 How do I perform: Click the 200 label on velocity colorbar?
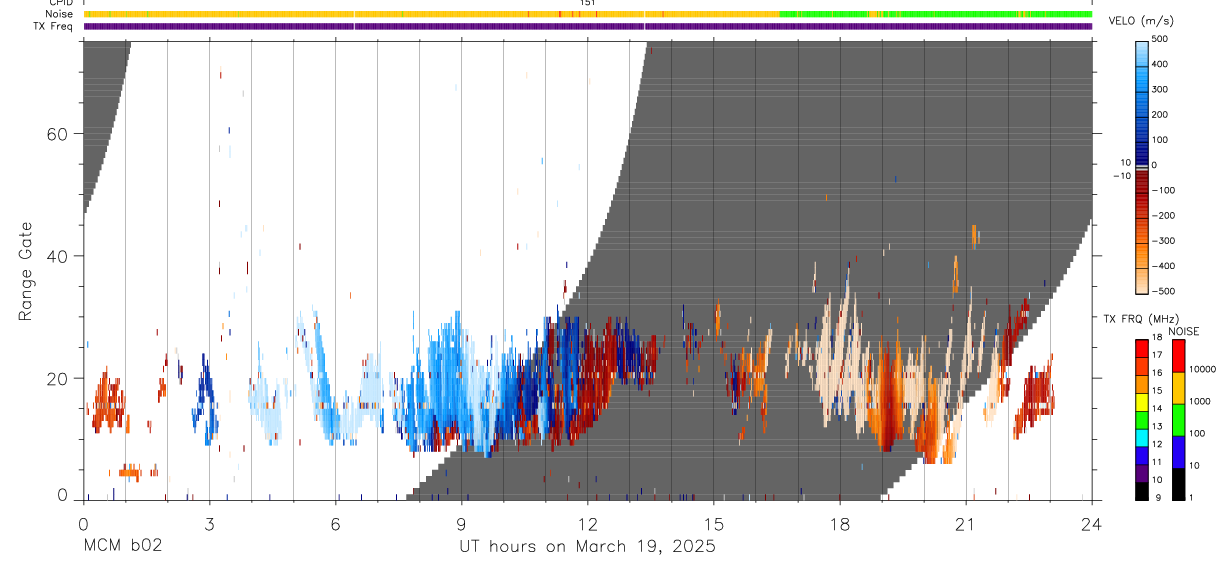[x=1161, y=114]
